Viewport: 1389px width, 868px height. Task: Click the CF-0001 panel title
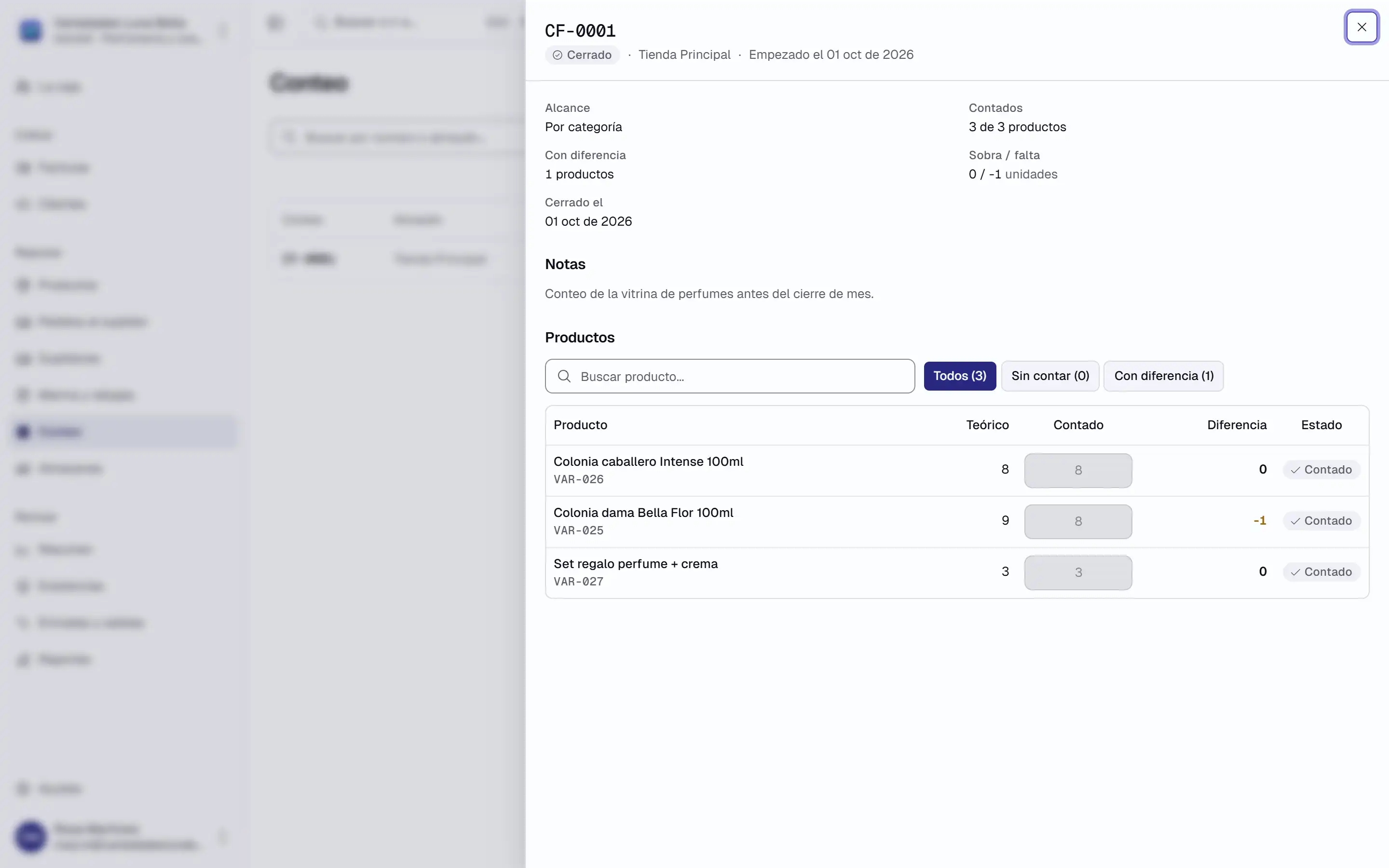[x=580, y=30]
